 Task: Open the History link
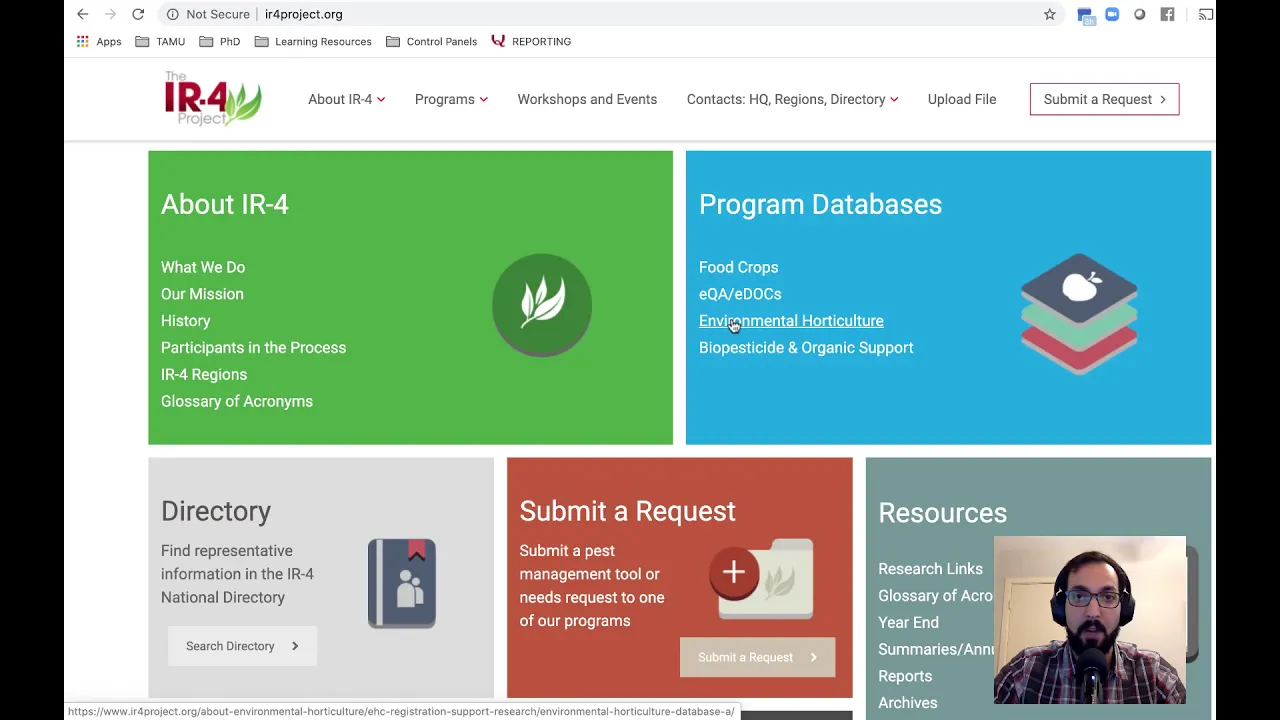pos(186,321)
